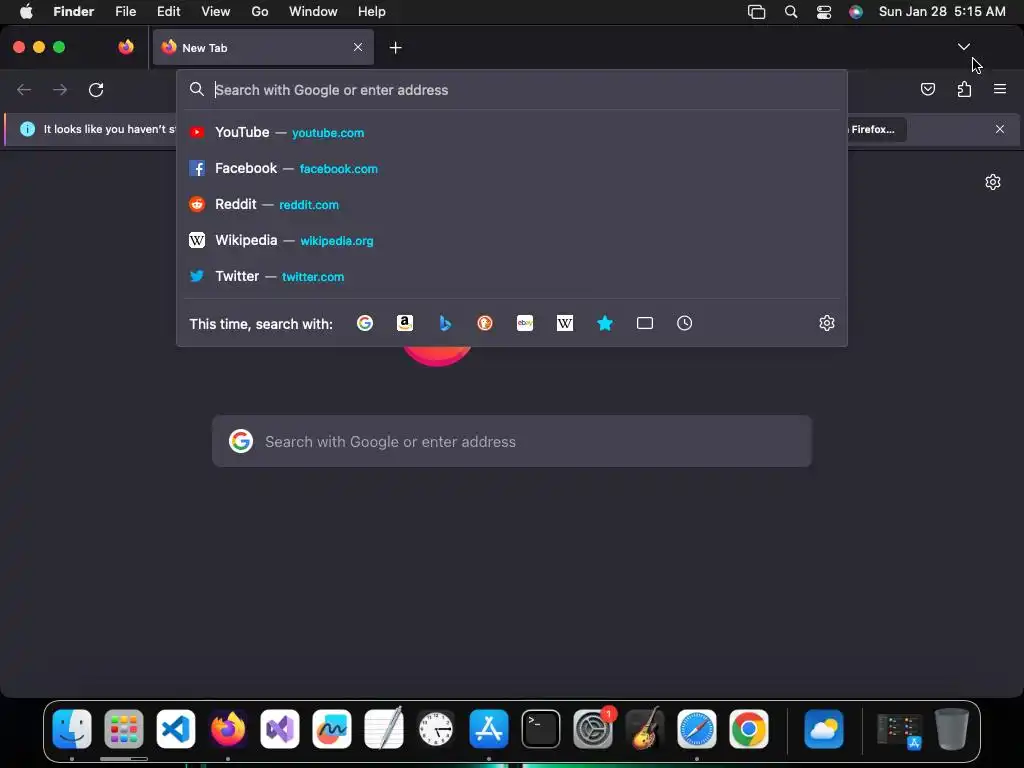Open Freeform from the Dock

tap(332, 729)
